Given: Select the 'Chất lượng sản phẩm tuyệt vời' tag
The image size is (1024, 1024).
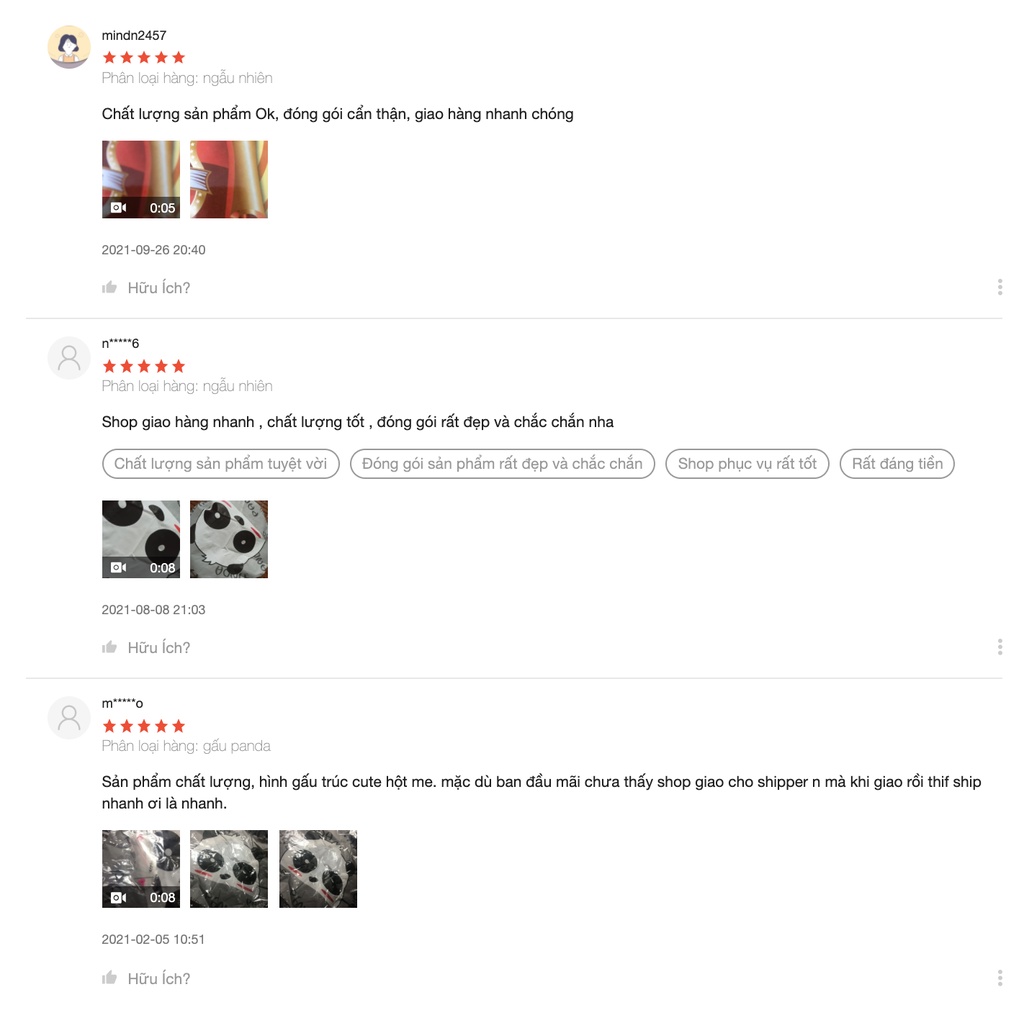Looking at the screenshot, I should click(221, 464).
